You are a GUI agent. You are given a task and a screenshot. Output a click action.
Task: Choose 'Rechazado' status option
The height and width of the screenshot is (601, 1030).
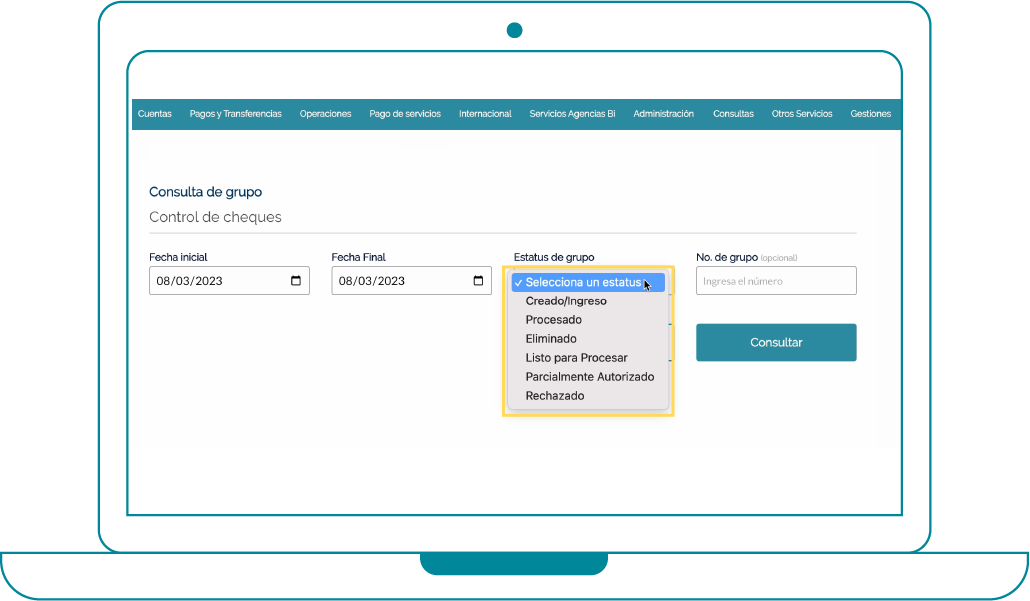tap(555, 396)
